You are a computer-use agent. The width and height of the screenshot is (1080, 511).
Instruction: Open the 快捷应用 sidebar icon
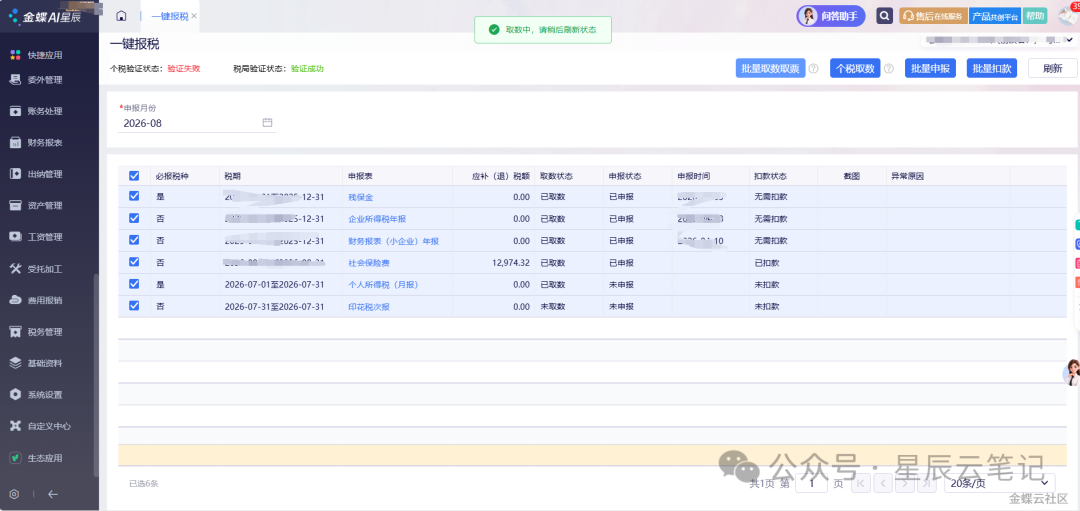click(x=15, y=55)
